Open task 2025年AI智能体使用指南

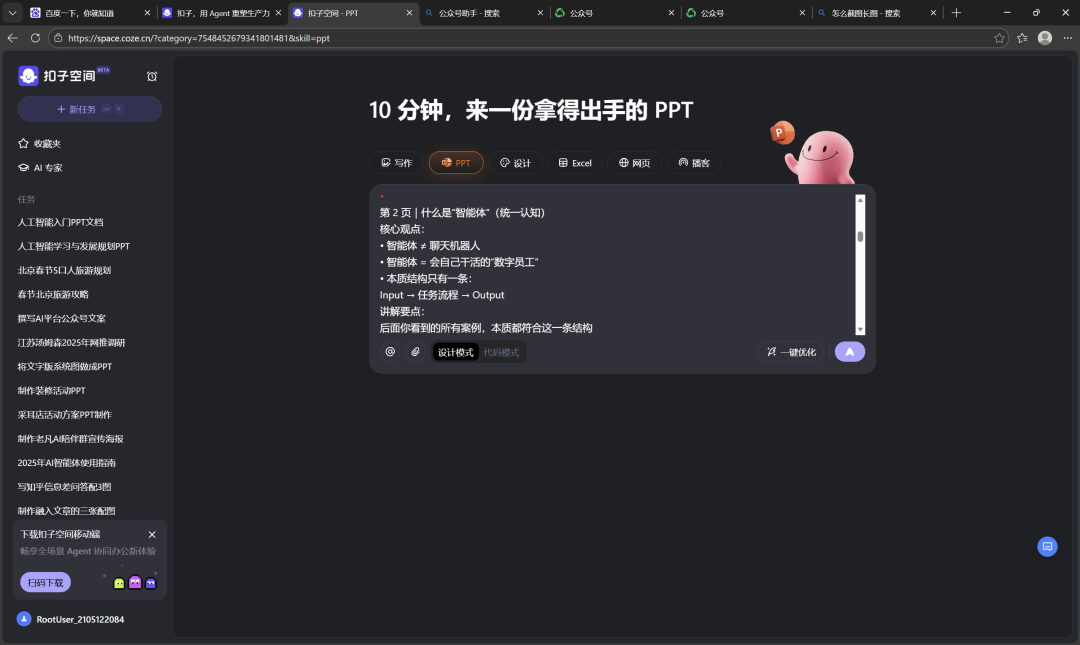coord(67,463)
